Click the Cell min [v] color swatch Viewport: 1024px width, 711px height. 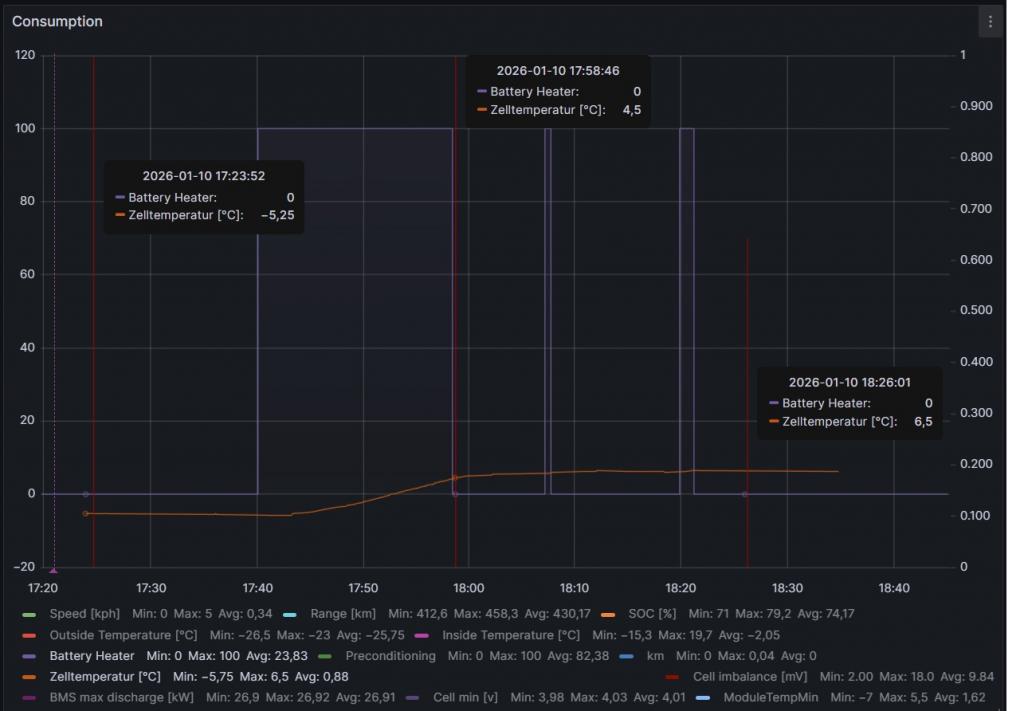[413, 698]
